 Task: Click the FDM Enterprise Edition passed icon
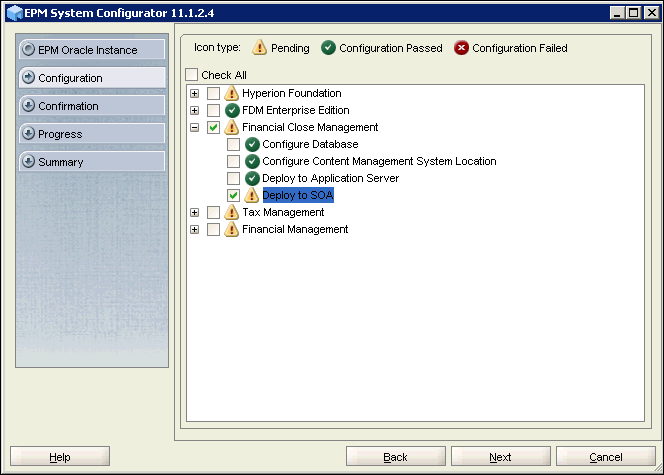point(232,110)
